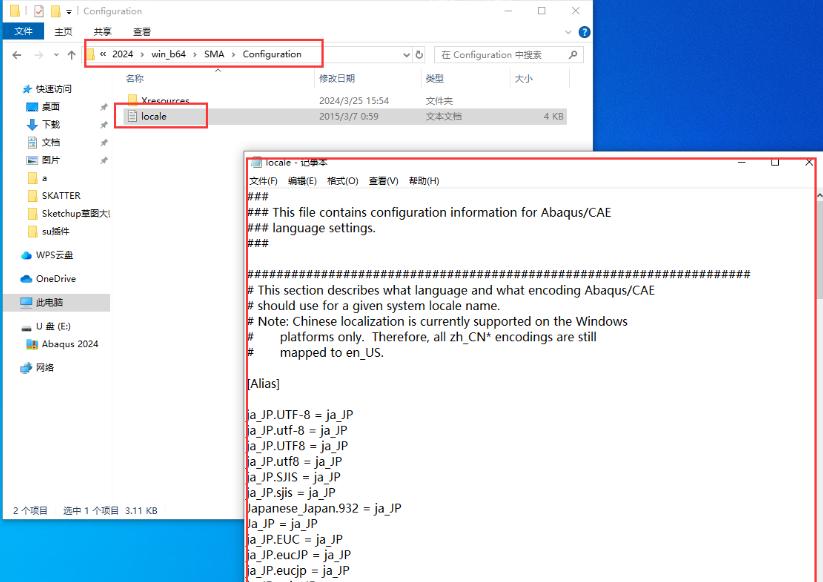823x582 pixels.
Task: Open Notepad 编辑(E) menu
Action: click(x=302, y=181)
